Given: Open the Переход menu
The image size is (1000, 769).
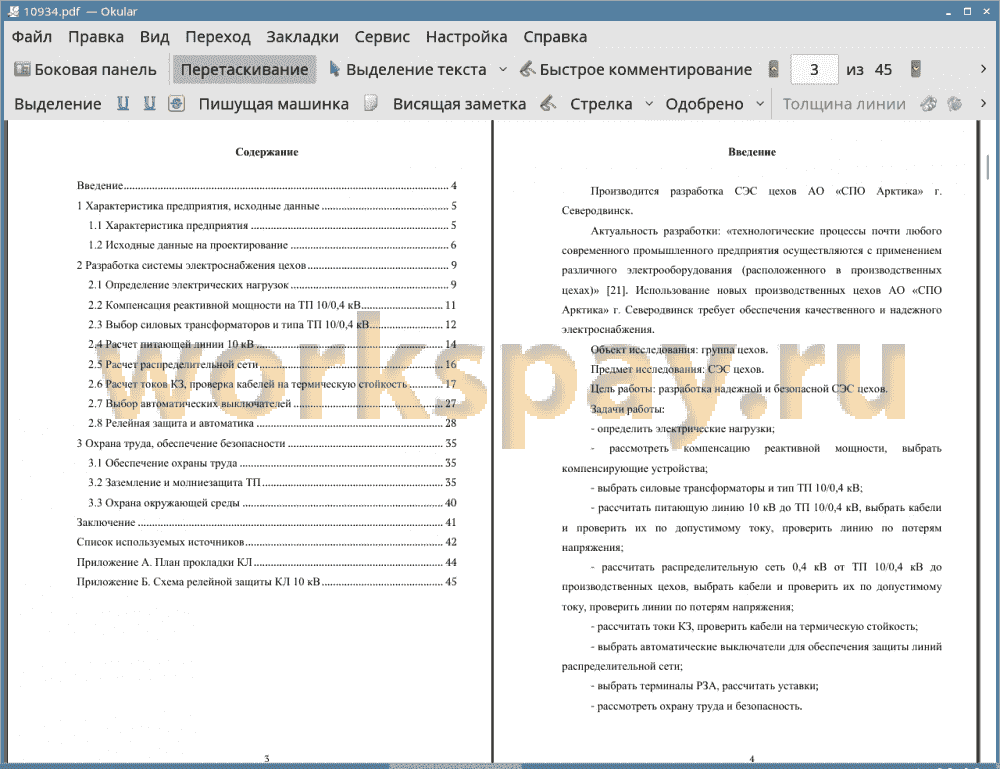Looking at the screenshot, I should (x=217, y=37).
